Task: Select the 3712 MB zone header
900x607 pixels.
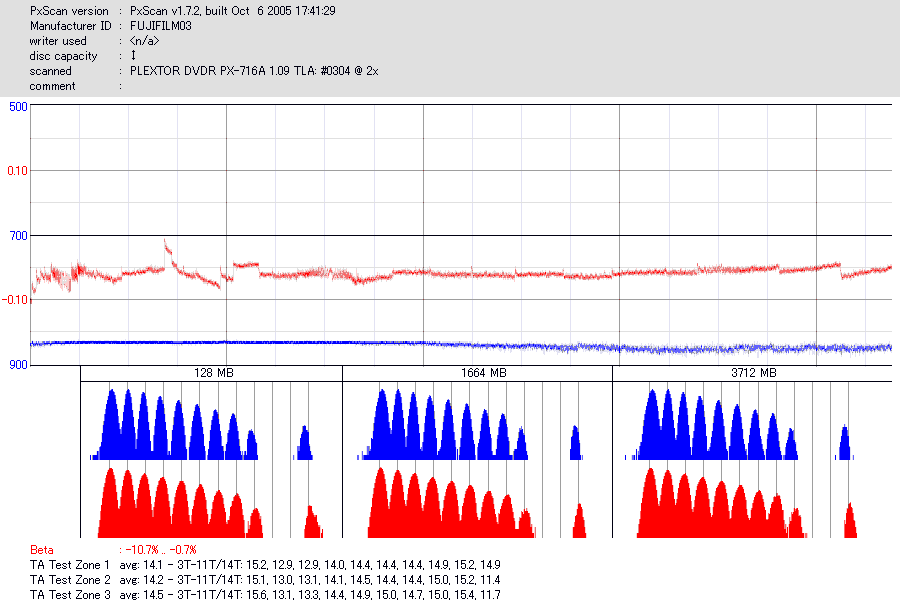Action: click(754, 373)
